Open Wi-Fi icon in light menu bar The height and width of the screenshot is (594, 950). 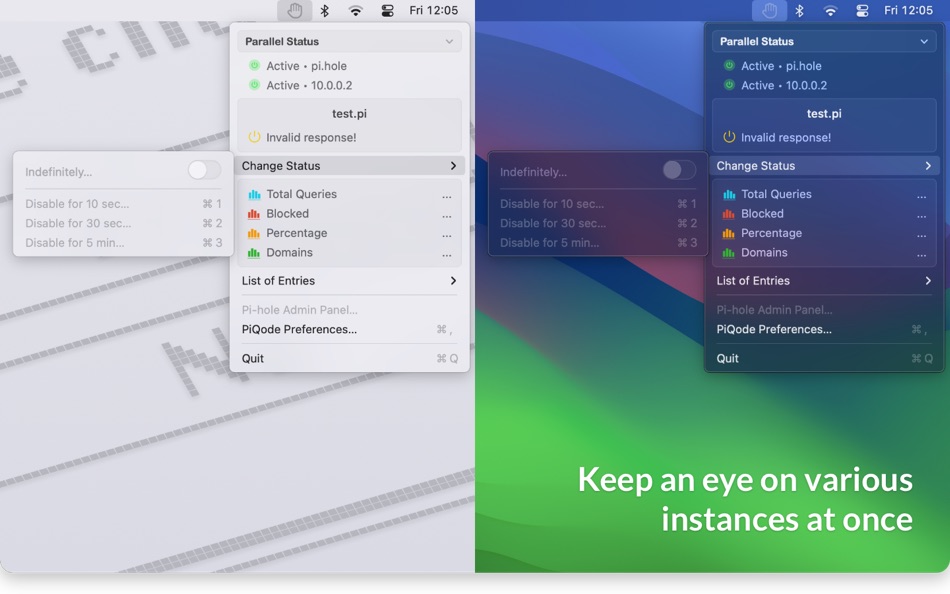[356, 10]
